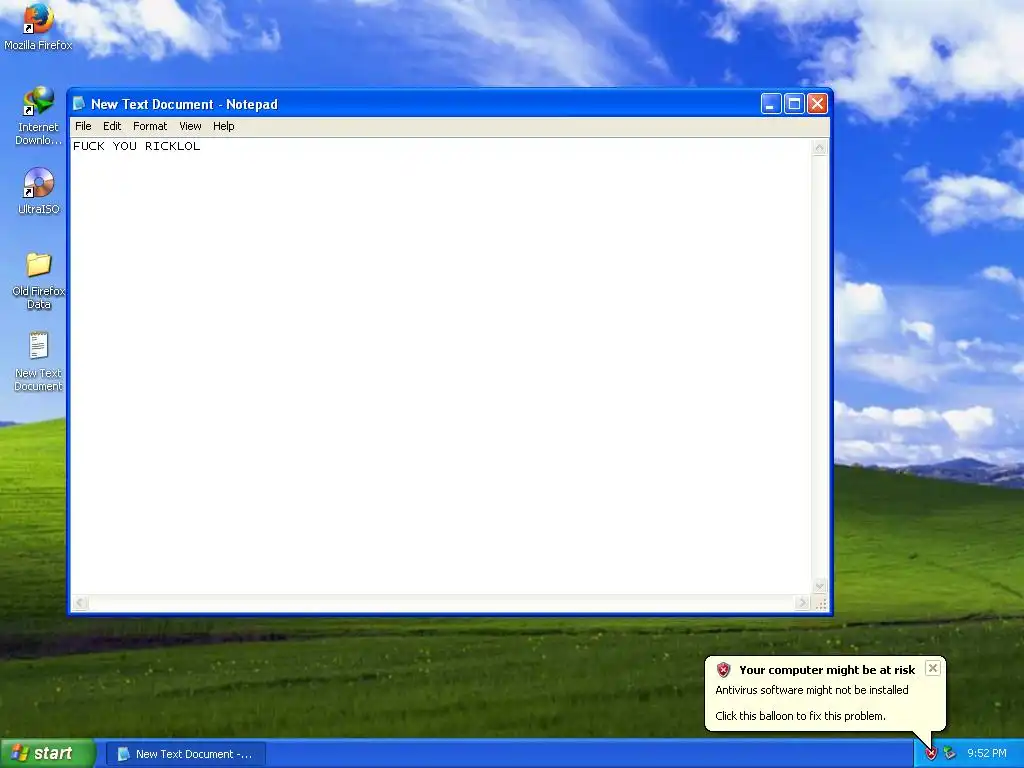Close the security warning balloon
Image resolution: width=1024 pixels, height=768 pixels.
pos(933,668)
